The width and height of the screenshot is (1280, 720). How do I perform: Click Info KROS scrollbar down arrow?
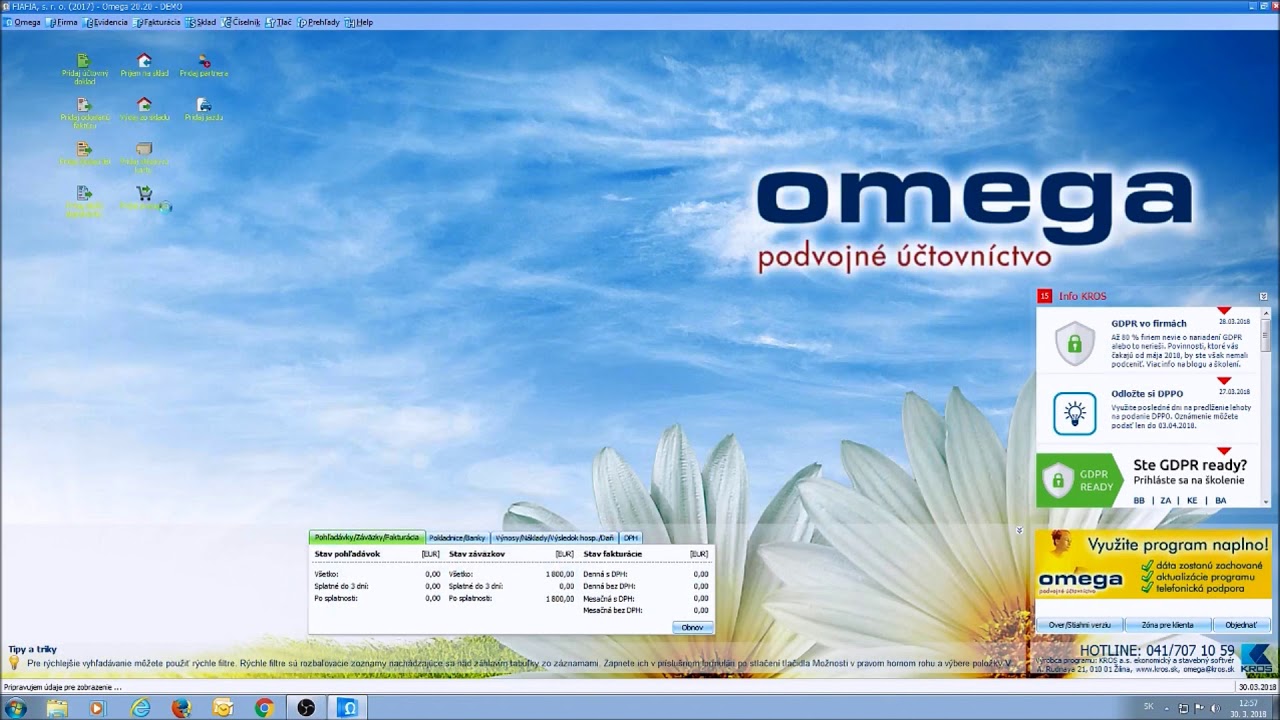click(x=1266, y=503)
